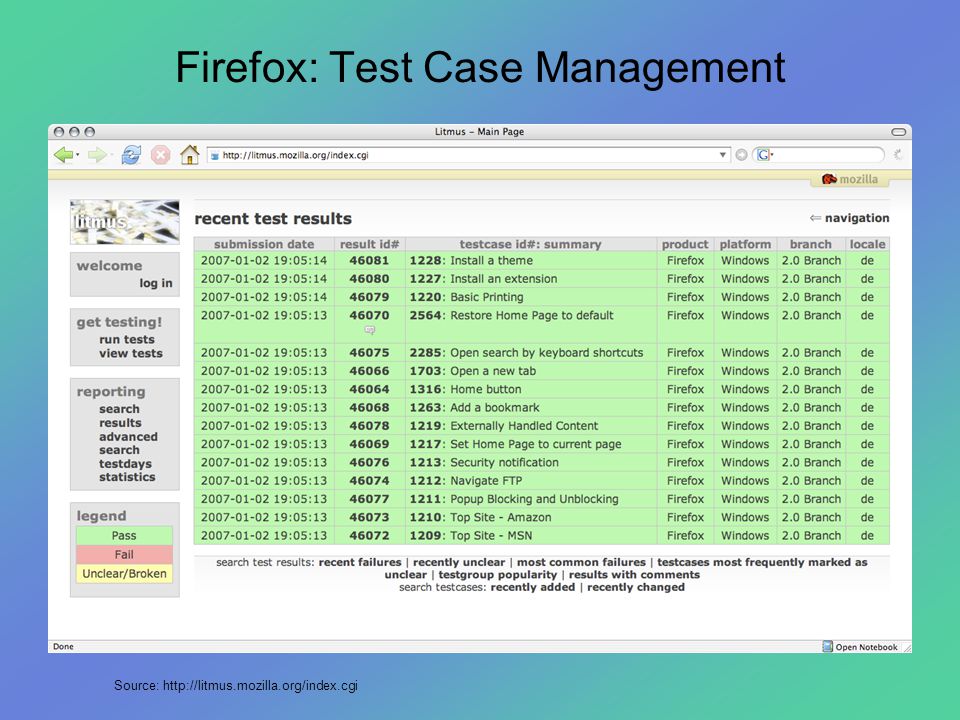Open testcase 1703 Open a new tab
This screenshot has width=960, height=720.
point(473,372)
